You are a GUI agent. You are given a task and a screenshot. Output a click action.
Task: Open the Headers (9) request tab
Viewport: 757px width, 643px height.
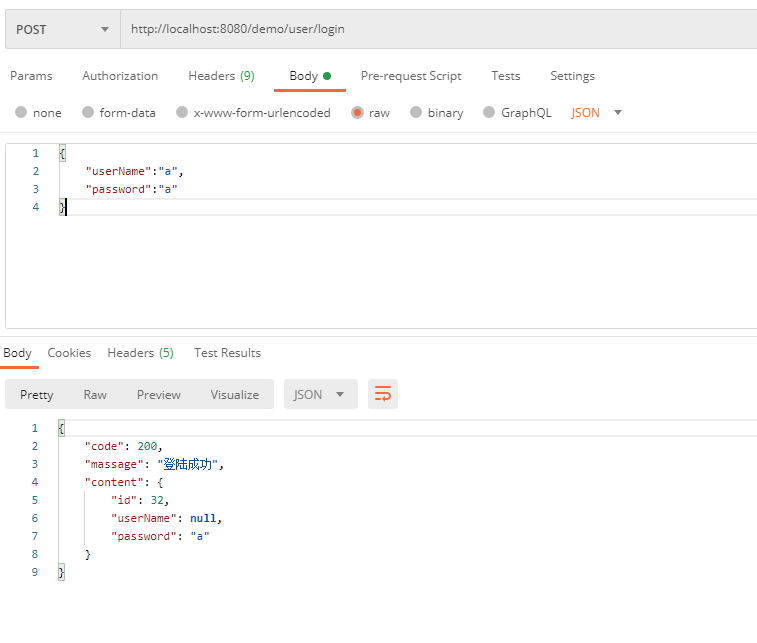tap(222, 76)
